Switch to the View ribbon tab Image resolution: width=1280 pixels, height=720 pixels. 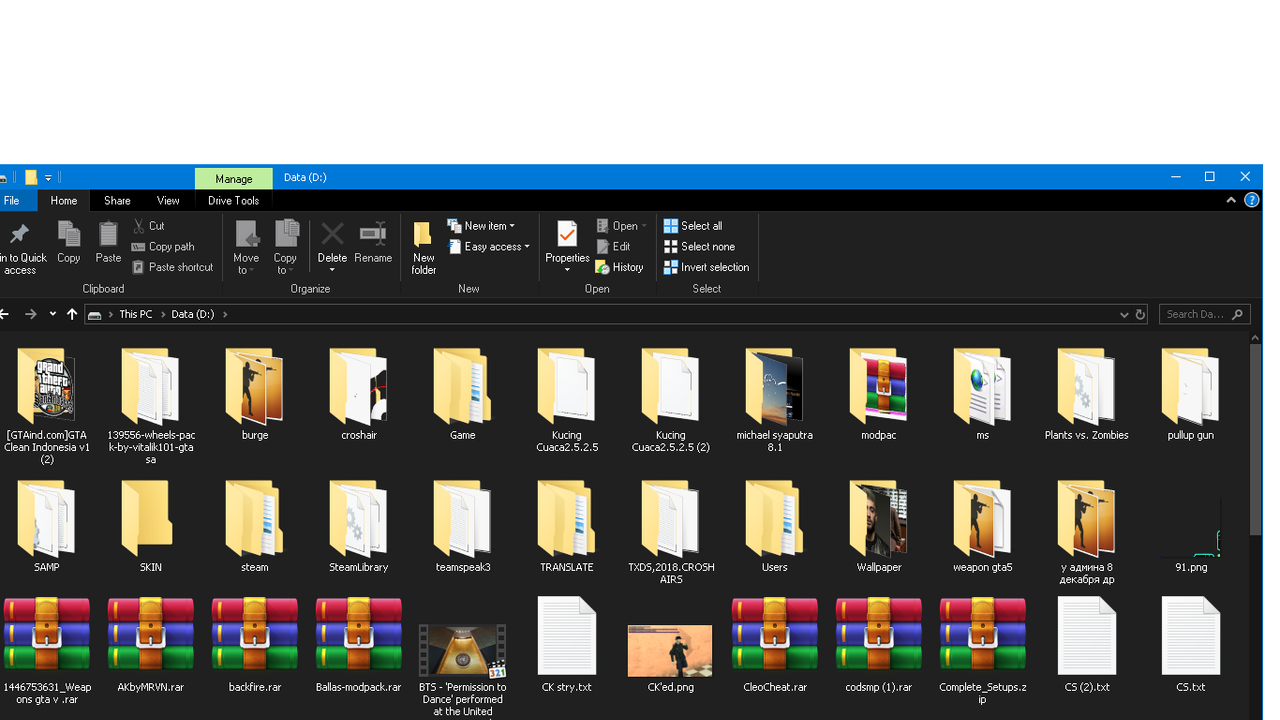click(168, 201)
